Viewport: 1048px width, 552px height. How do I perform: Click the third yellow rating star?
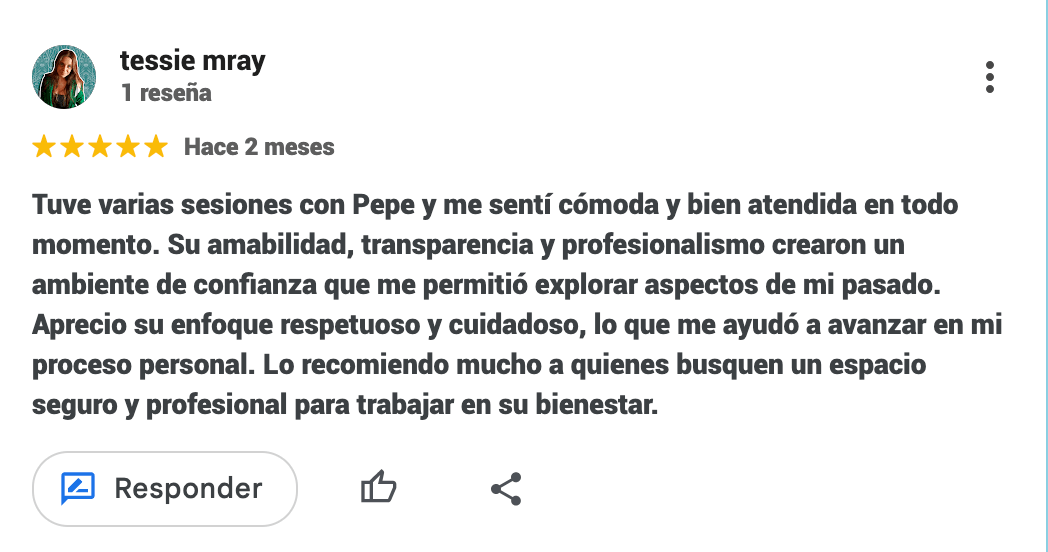100,148
